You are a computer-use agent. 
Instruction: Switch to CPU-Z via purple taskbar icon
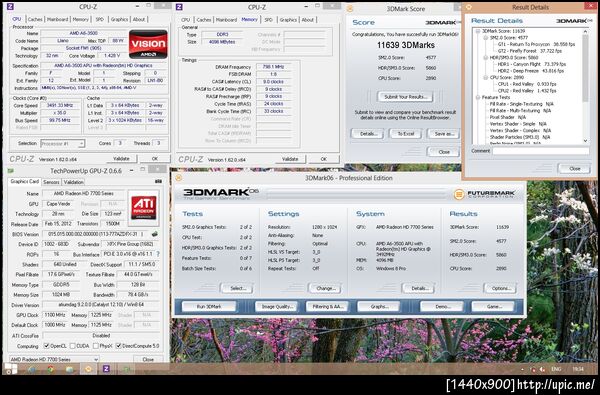106,369
